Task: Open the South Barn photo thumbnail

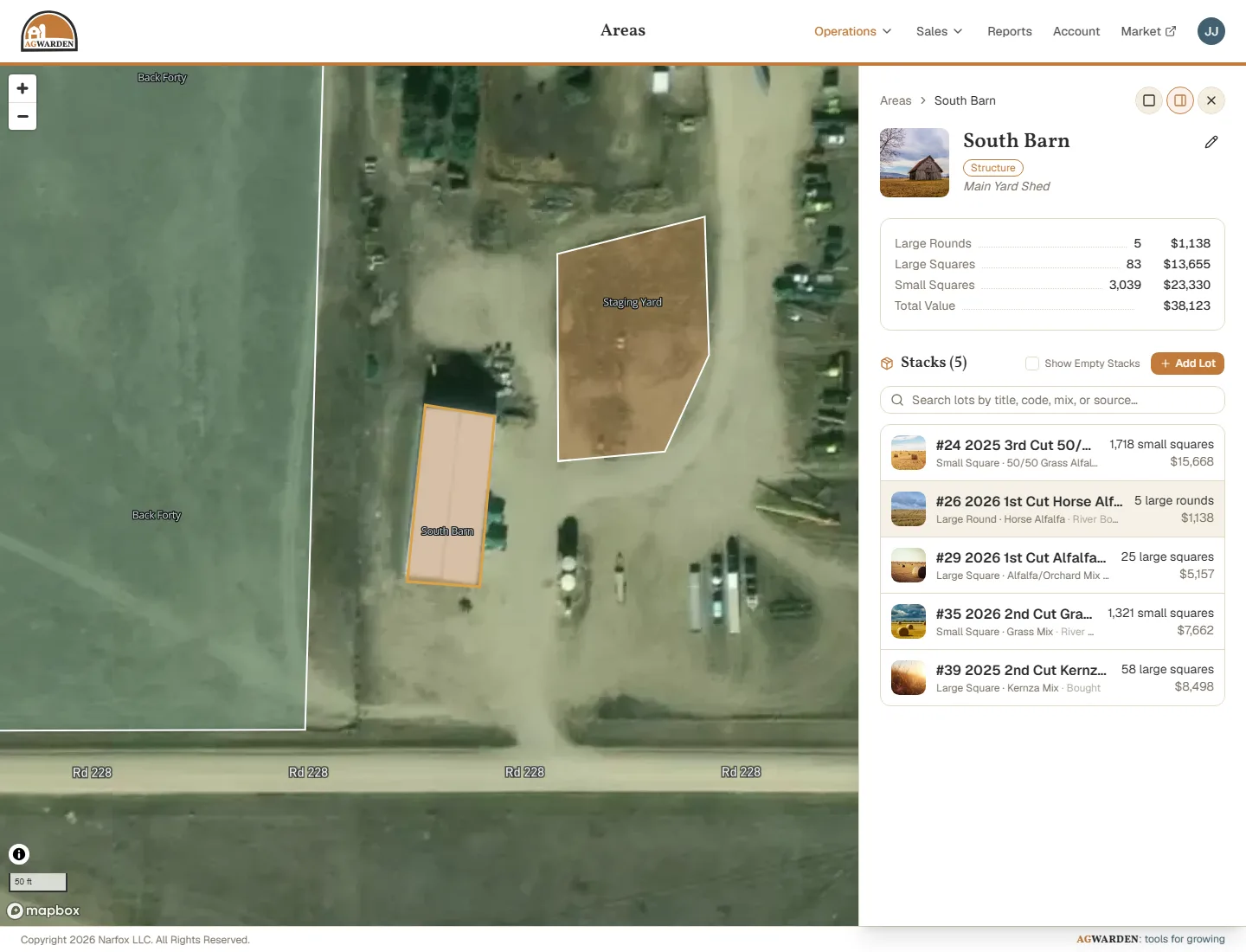Action: [x=915, y=163]
